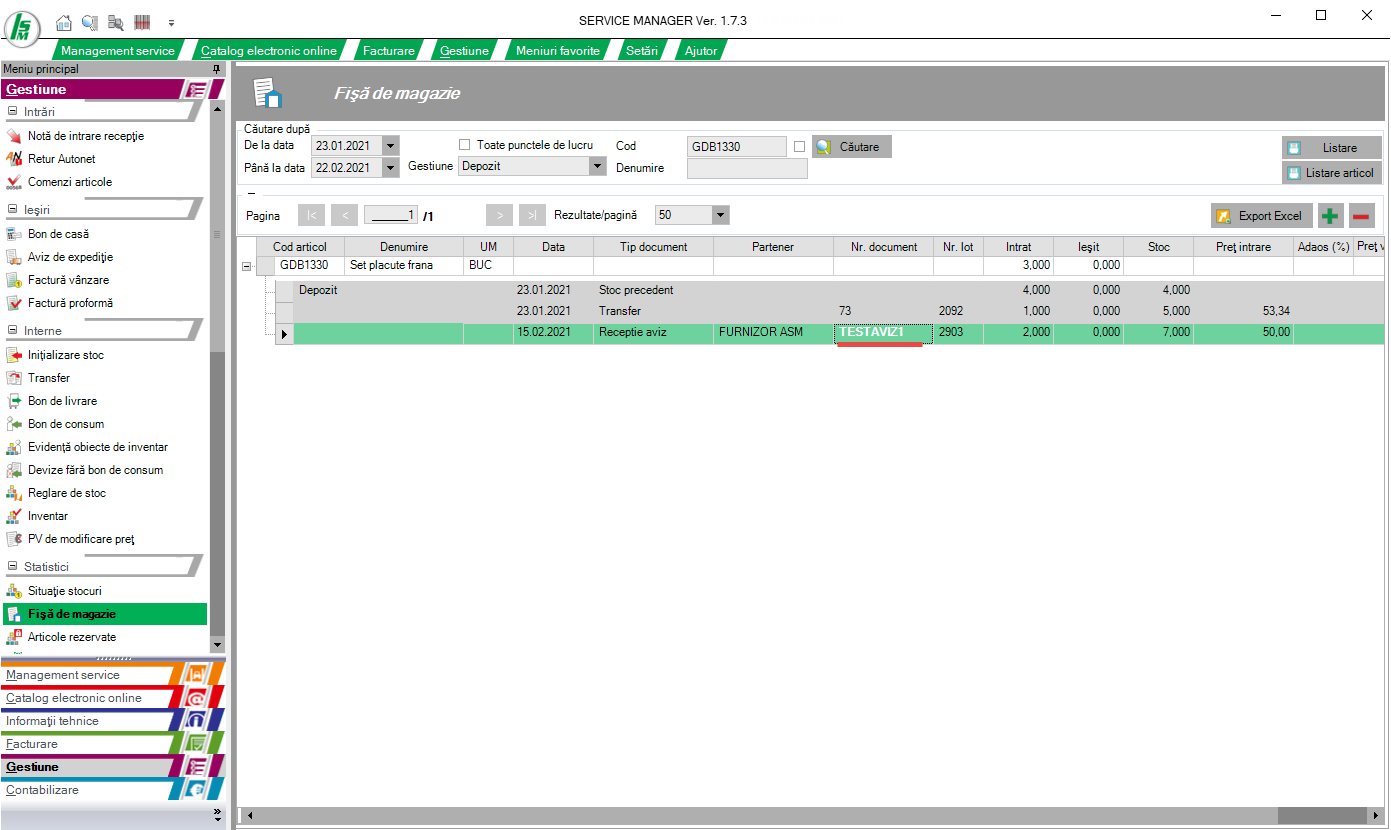Image resolution: width=1391 pixels, height=830 pixels.
Task: Open Inventar in the Interne section
Action: pos(48,516)
